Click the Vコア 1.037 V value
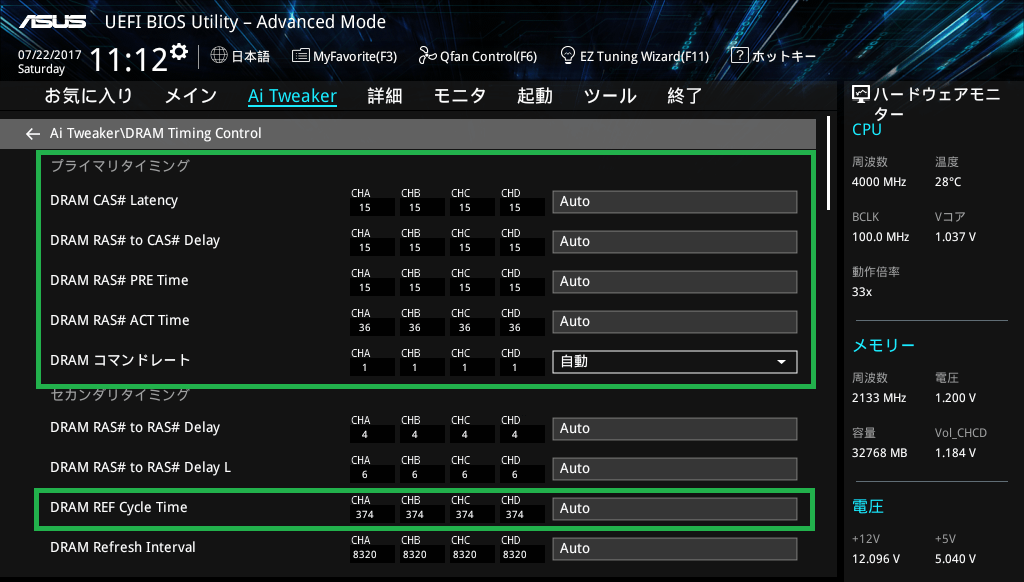This screenshot has width=1024, height=582. (x=955, y=237)
